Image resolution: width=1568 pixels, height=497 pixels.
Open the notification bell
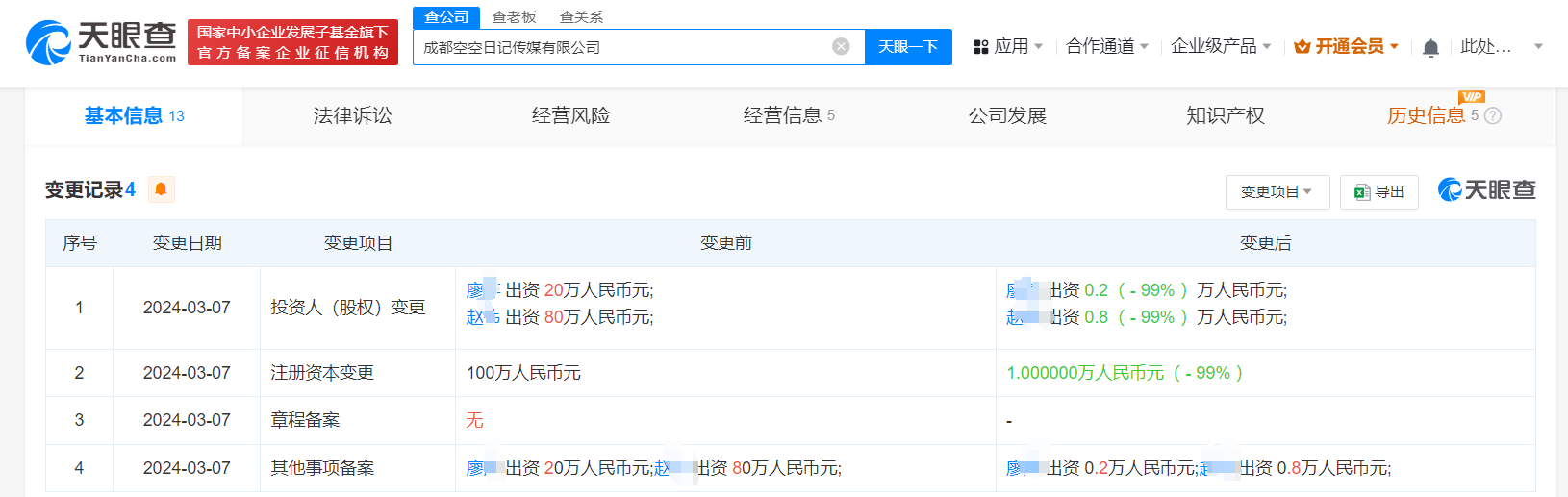pos(1430,47)
